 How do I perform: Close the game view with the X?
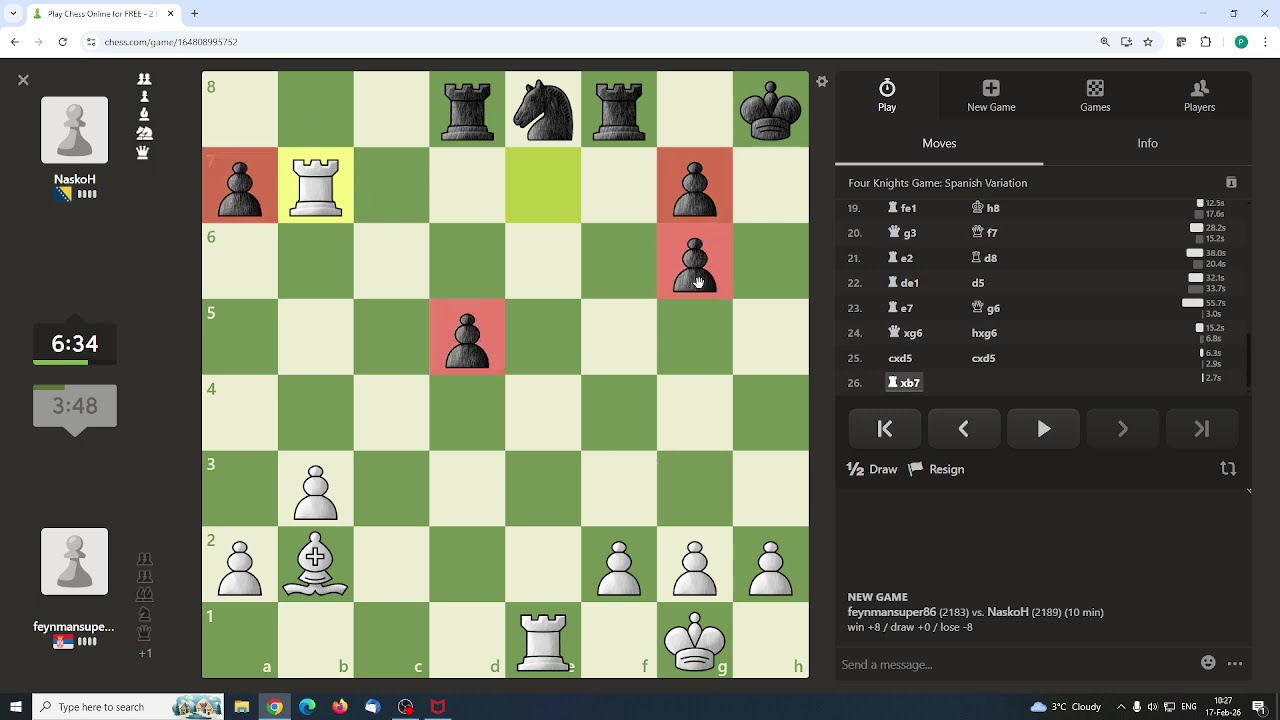[23, 80]
